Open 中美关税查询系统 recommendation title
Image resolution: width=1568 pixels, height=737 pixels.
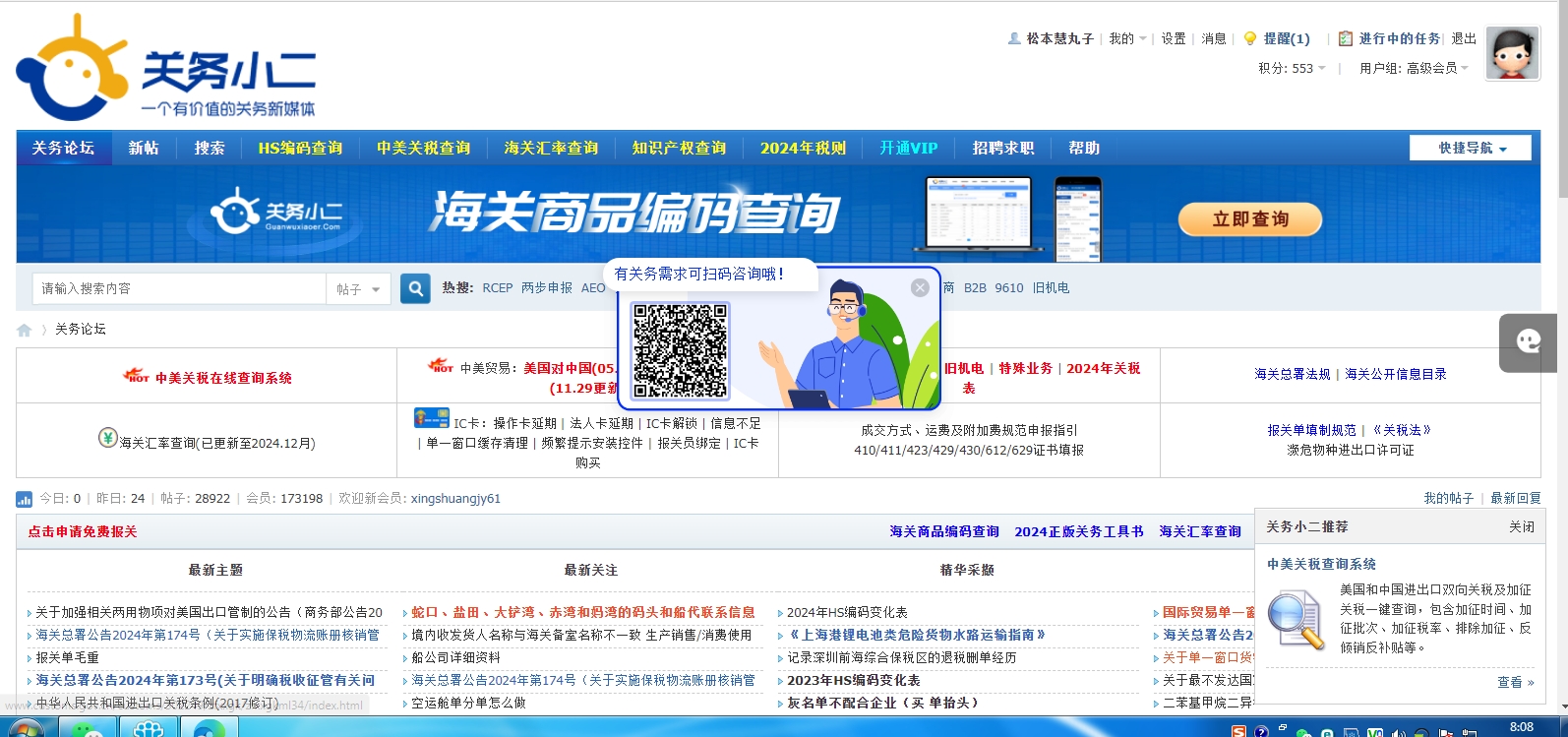coord(1321,565)
